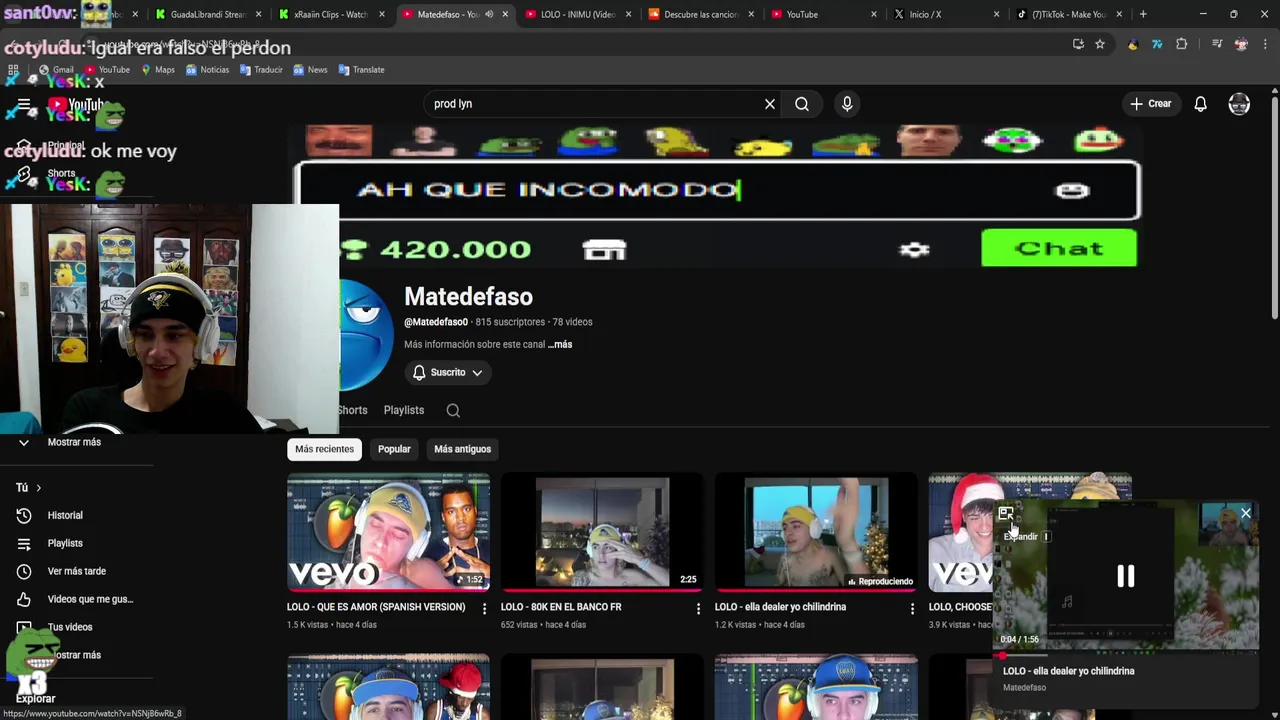Open Maps bookmark
This screenshot has width=1280, height=720.
(x=158, y=70)
